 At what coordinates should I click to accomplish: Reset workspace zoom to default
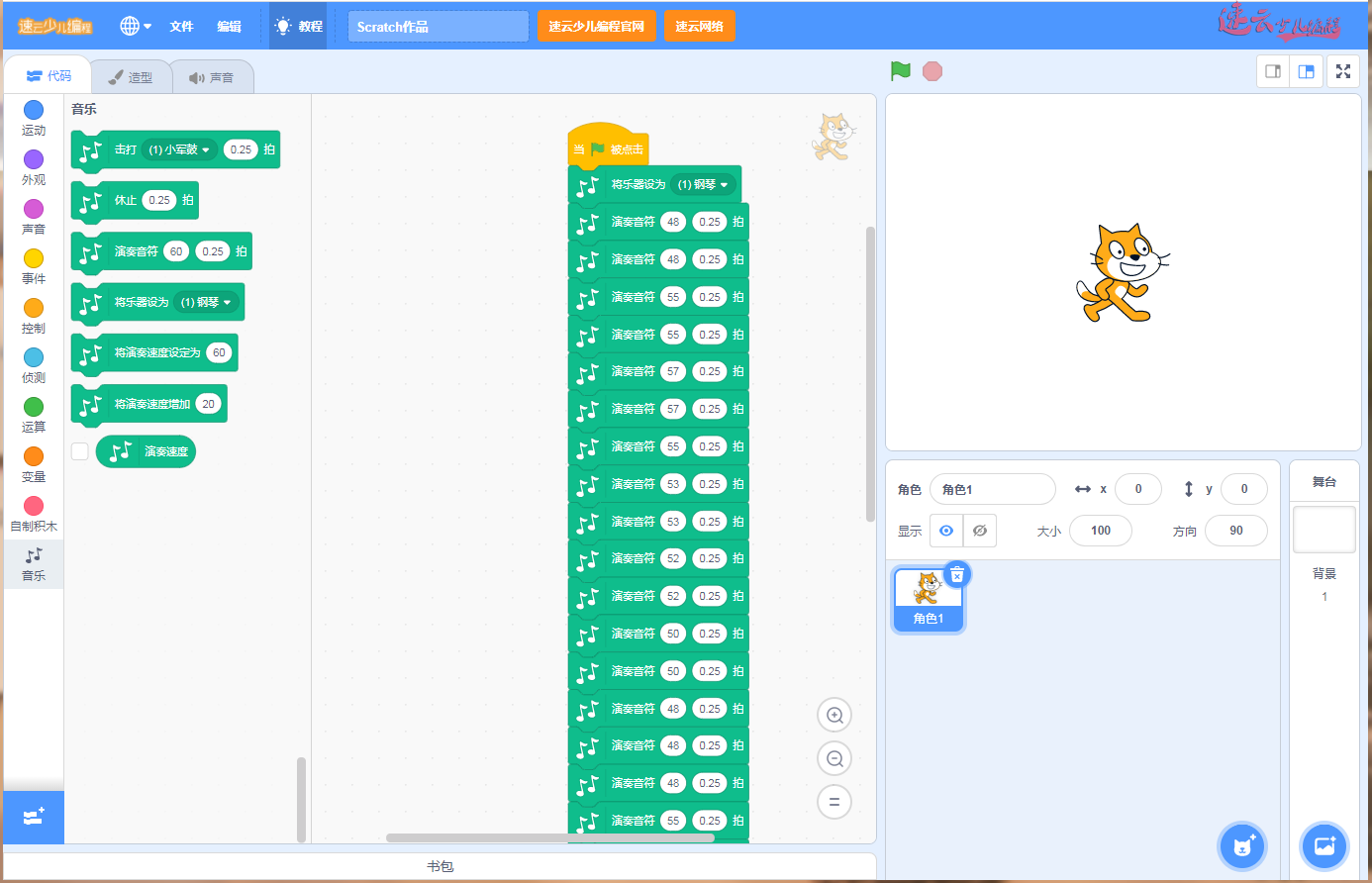[x=834, y=802]
